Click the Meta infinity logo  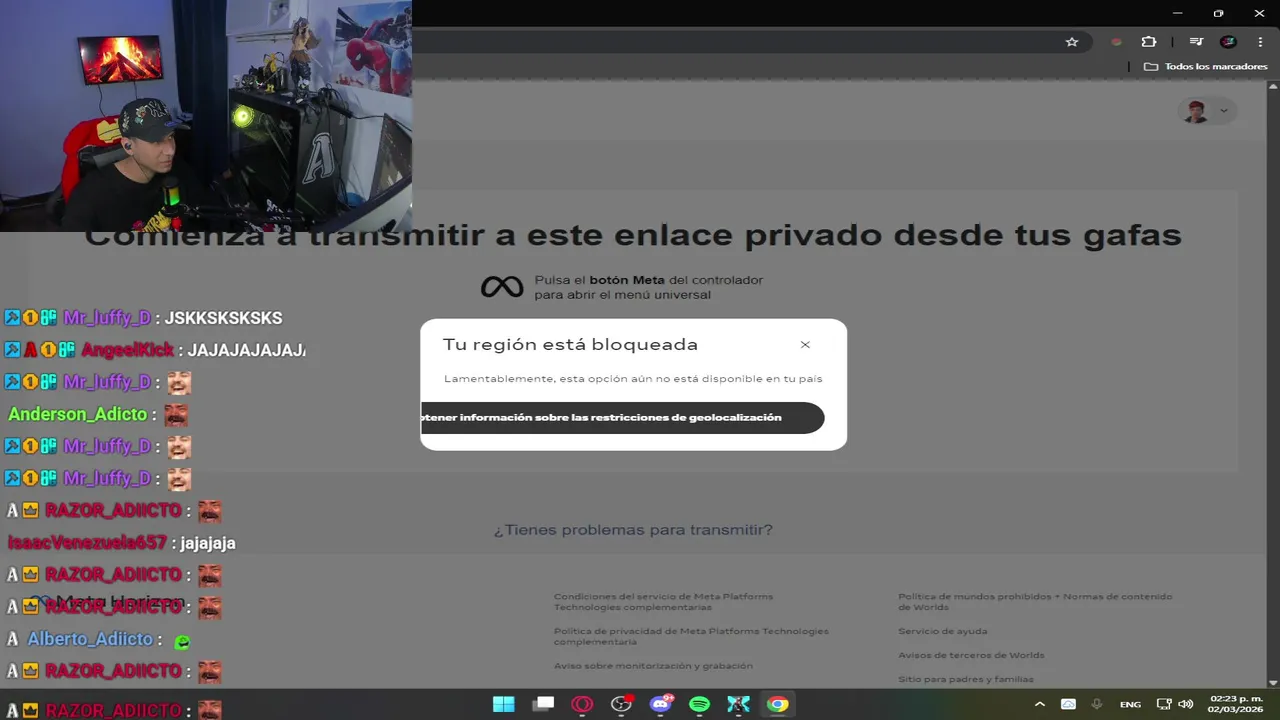502,287
